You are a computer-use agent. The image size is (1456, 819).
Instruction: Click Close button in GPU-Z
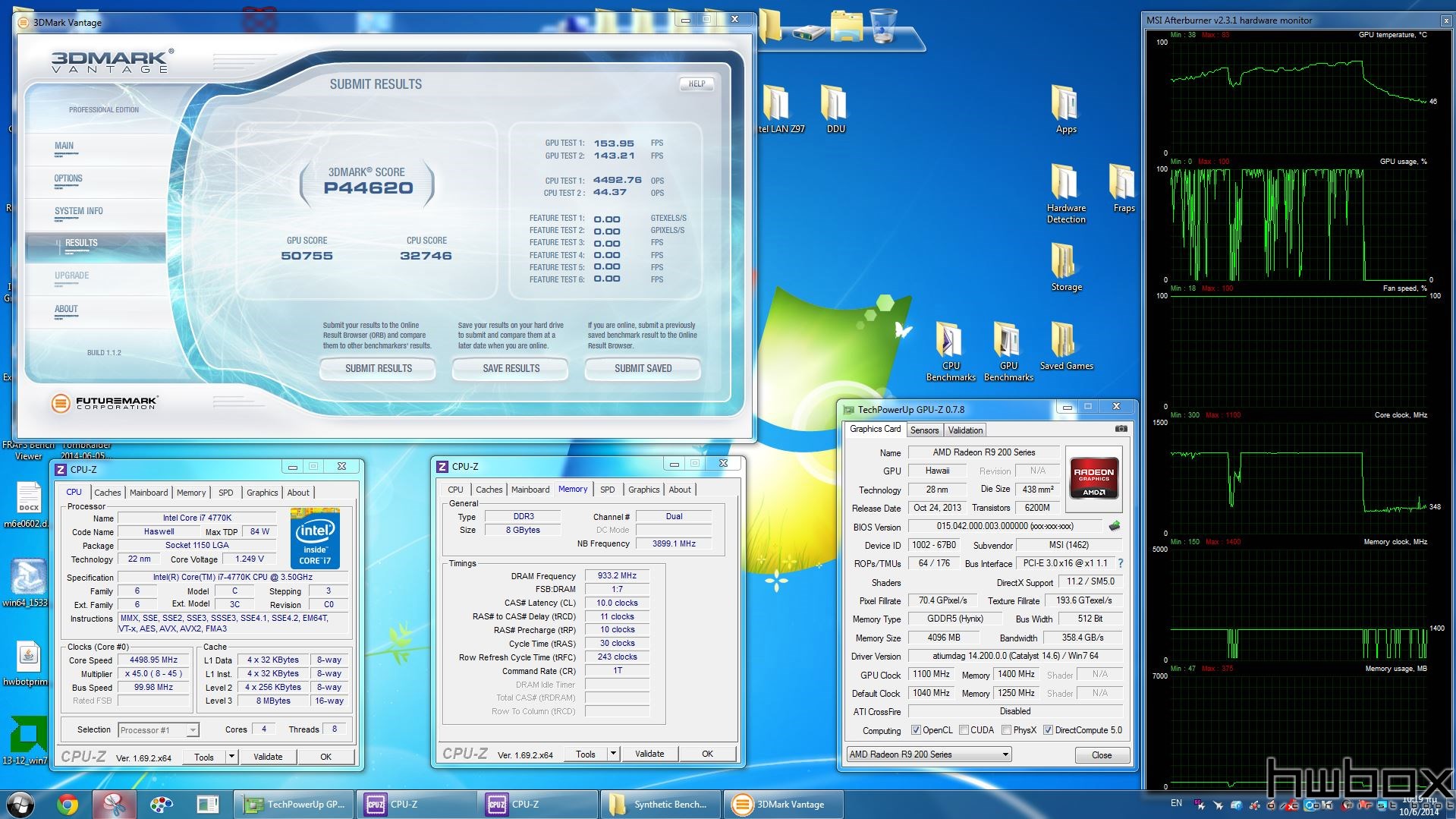point(1102,755)
